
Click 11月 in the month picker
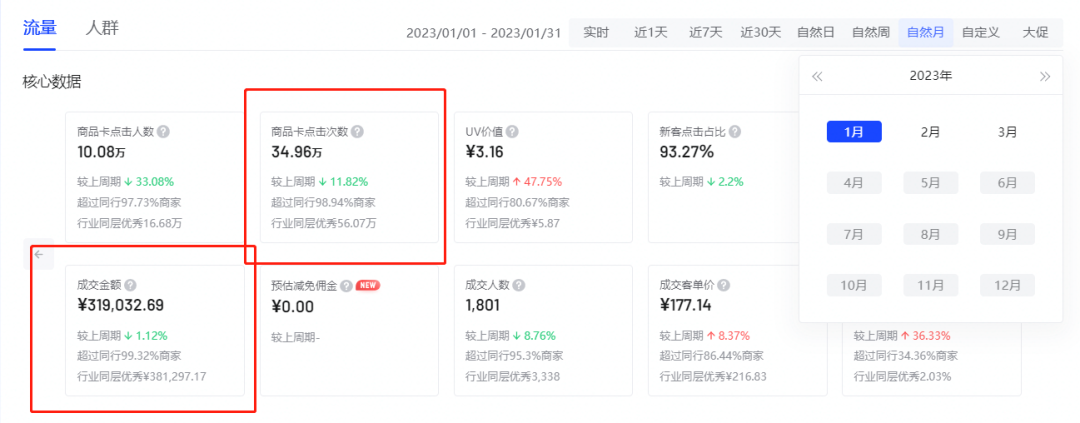[x=931, y=285]
